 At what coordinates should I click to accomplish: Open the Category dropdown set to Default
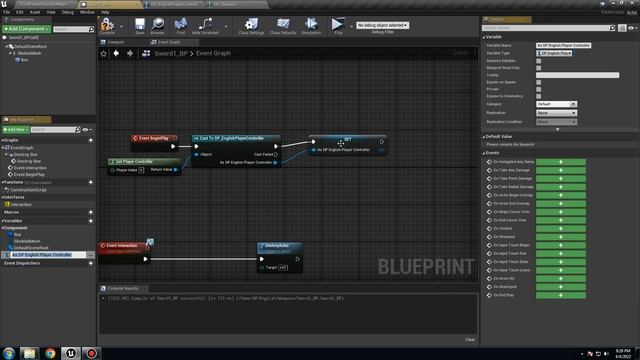point(556,104)
